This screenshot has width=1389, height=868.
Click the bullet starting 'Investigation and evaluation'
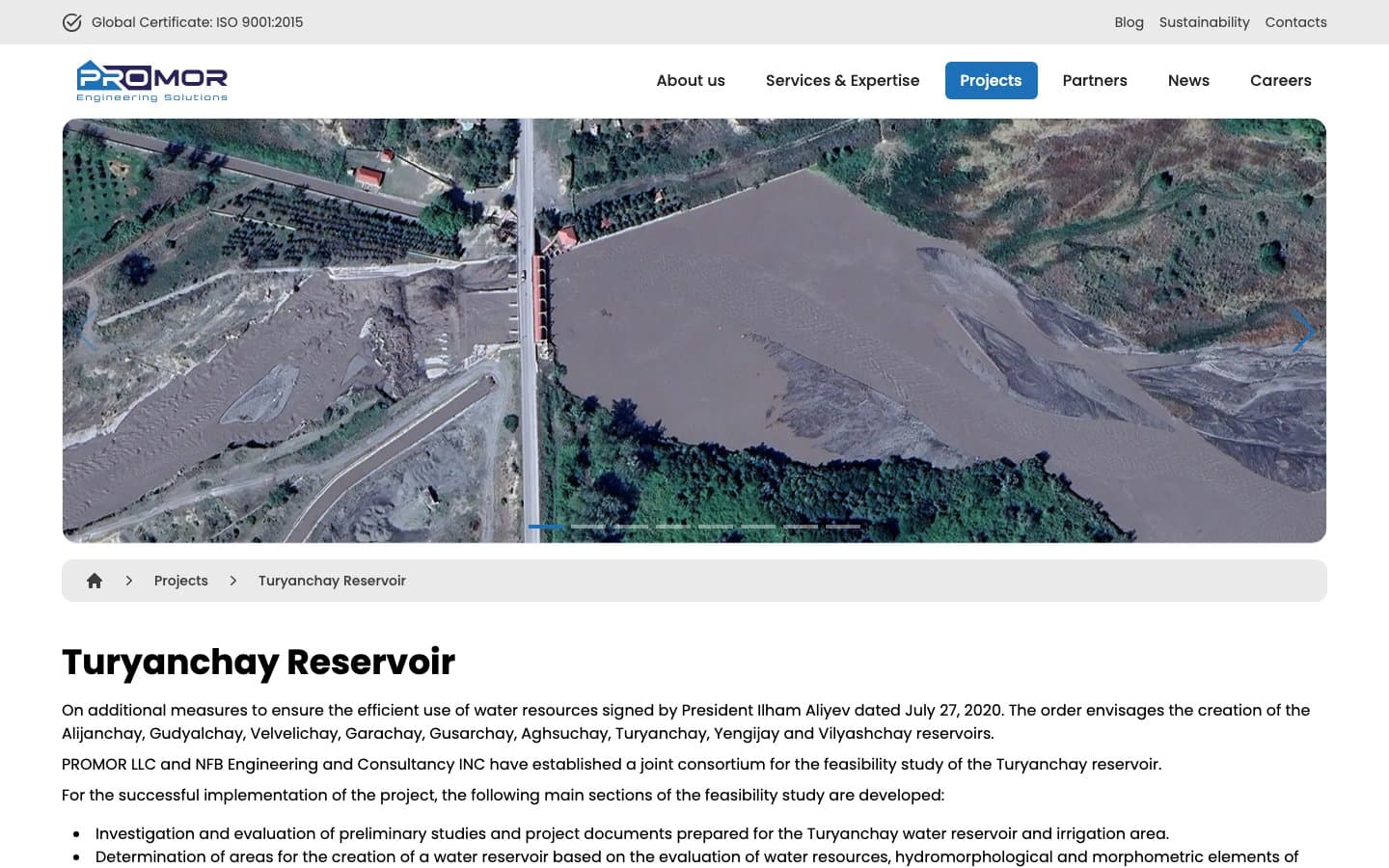pyautogui.click(x=632, y=833)
